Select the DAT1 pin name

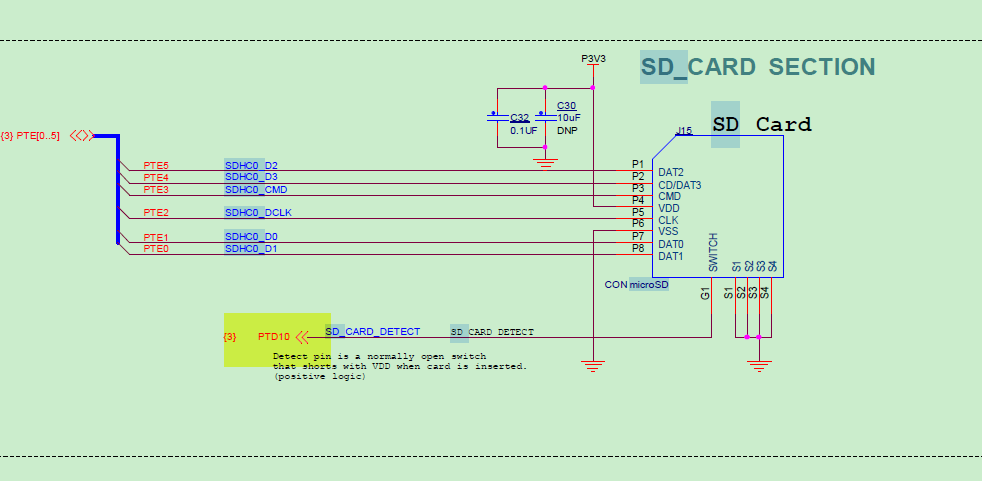tap(671, 257)
